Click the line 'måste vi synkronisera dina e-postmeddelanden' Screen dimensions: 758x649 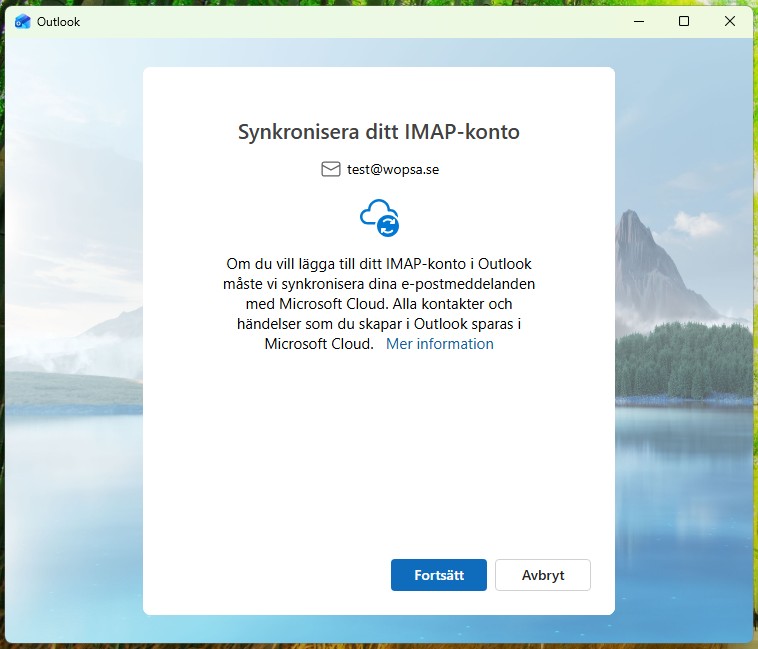click(x=378, y=284)
